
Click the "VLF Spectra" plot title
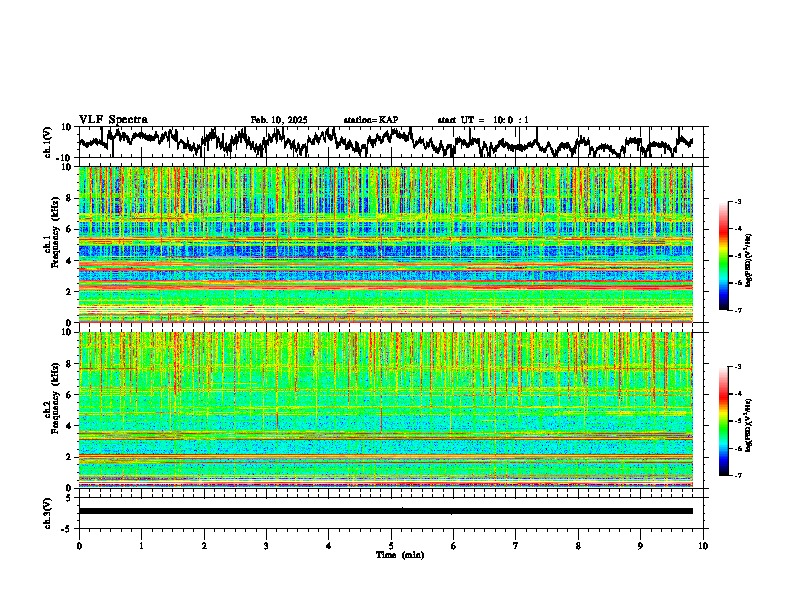113,120
